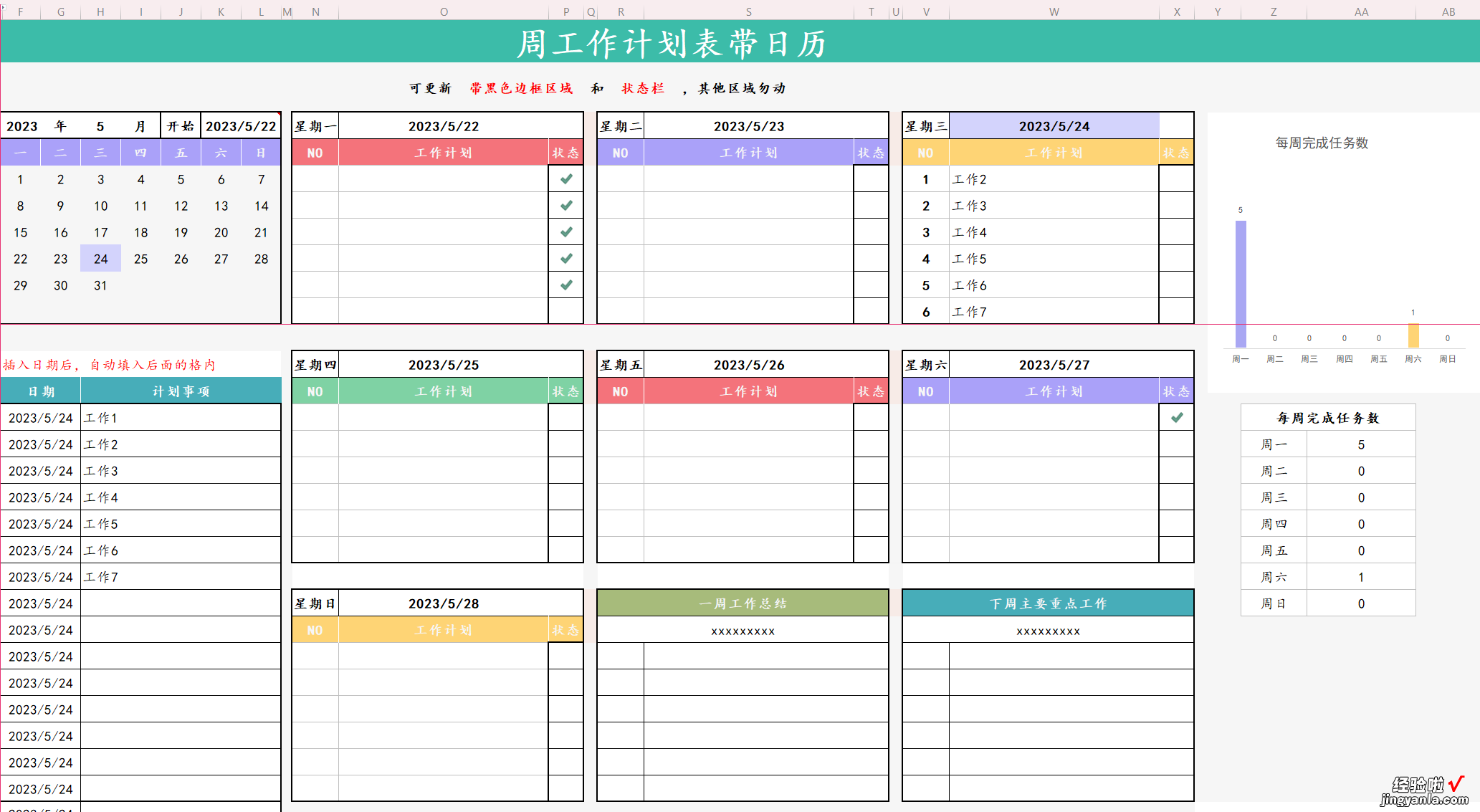Toggle Monday's fourth row status checkmark
The image size is (1480, 812).
point(566,259)
